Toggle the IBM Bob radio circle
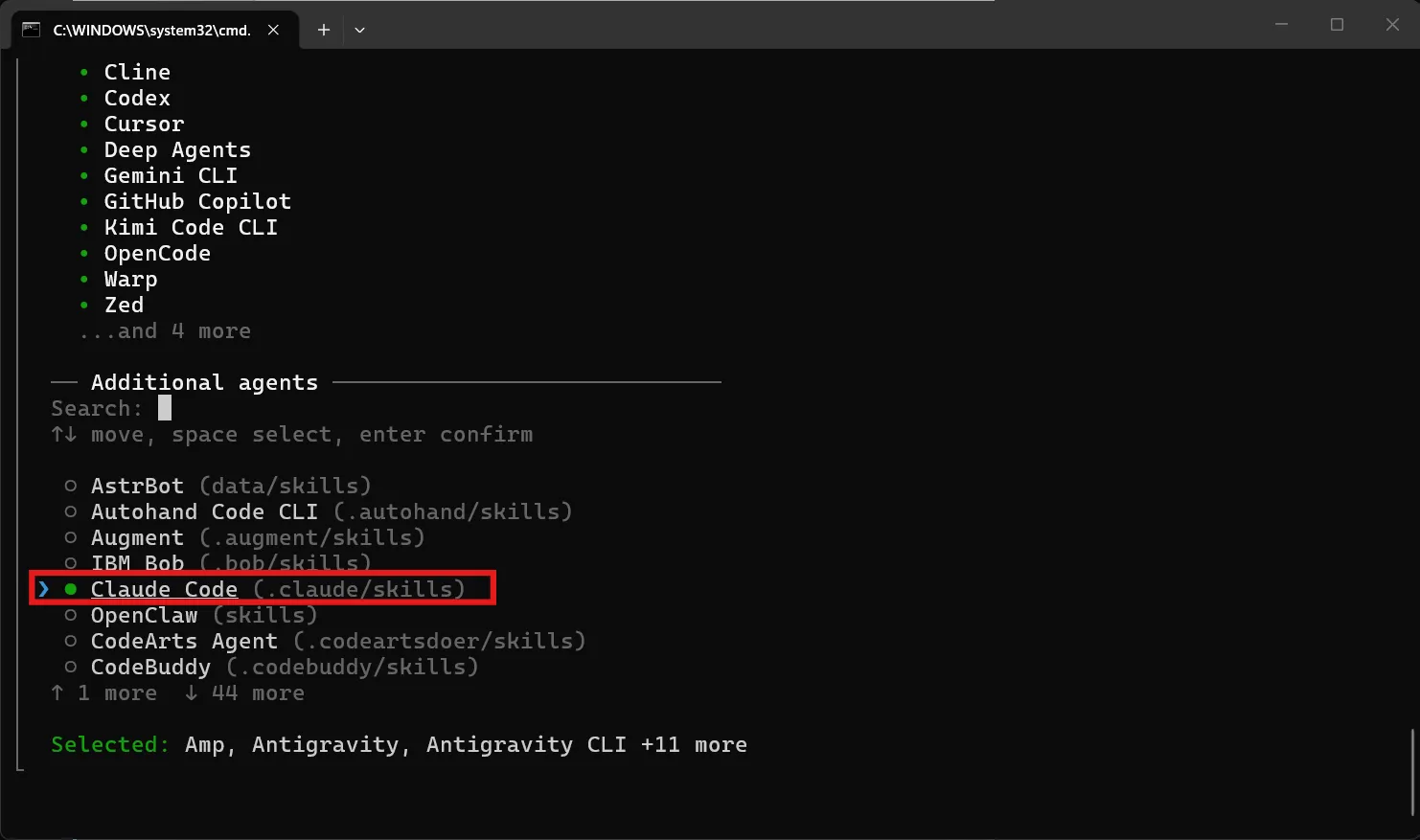Viewport: 1420px width, 840px height. 71,563
